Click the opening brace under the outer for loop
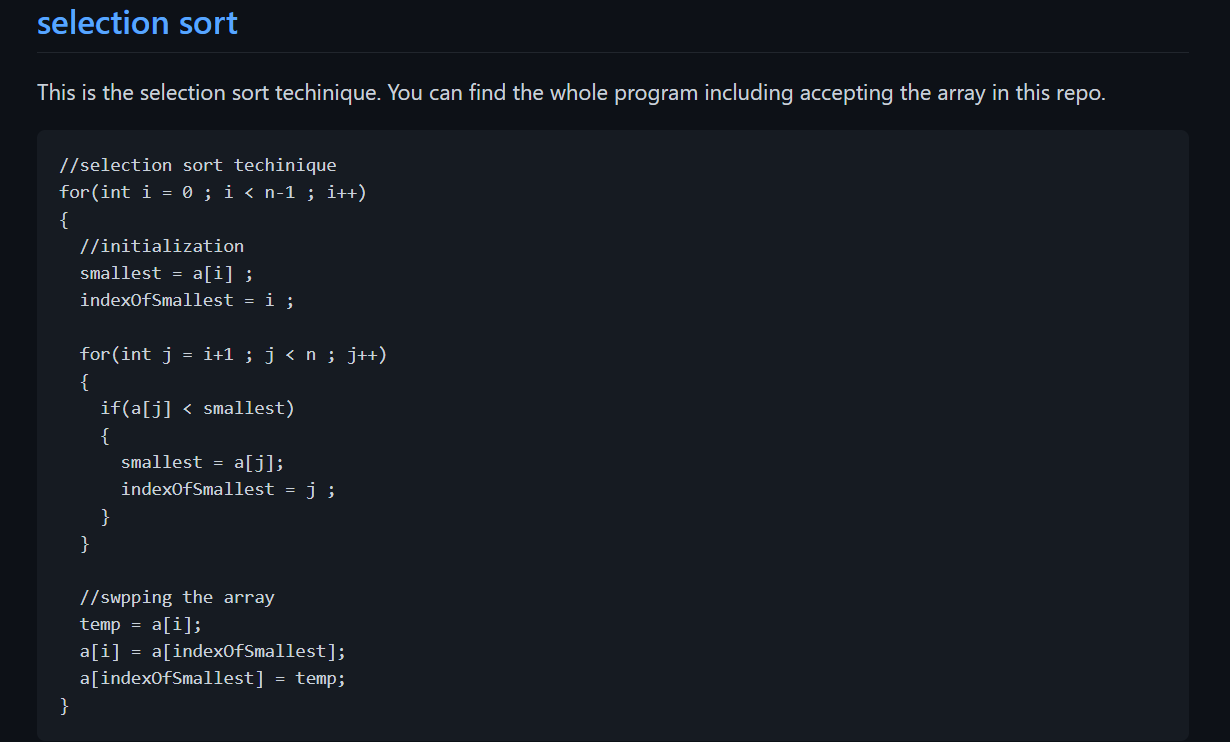Screen dimensions: 1230x742 (x=65, y=219)
